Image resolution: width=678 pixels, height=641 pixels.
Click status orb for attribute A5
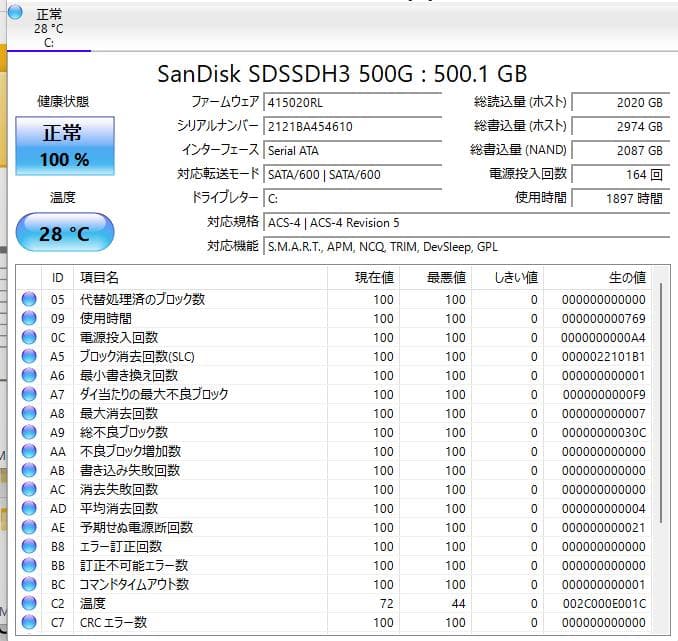pos(29,356)
